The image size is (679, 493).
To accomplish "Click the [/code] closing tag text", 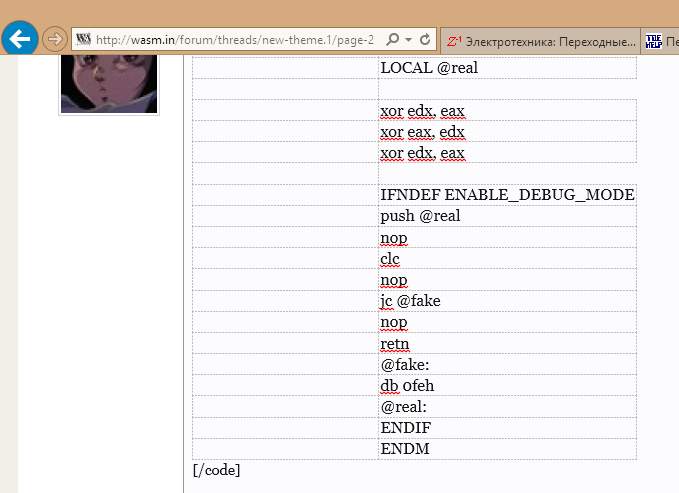I will pyautogui.click(x=216, y=469).
